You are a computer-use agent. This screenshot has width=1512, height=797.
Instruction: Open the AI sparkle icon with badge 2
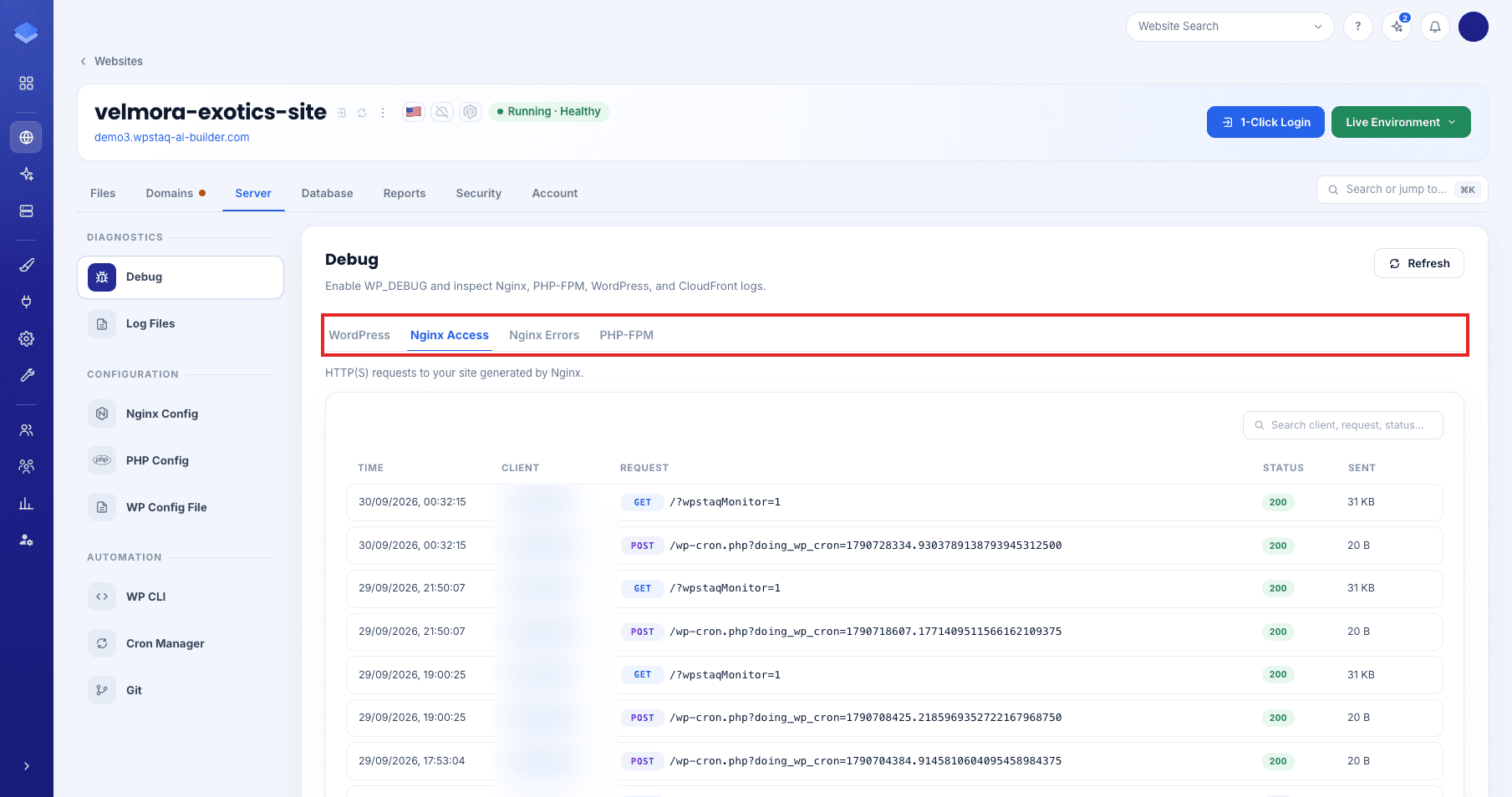click(1397, 27)
